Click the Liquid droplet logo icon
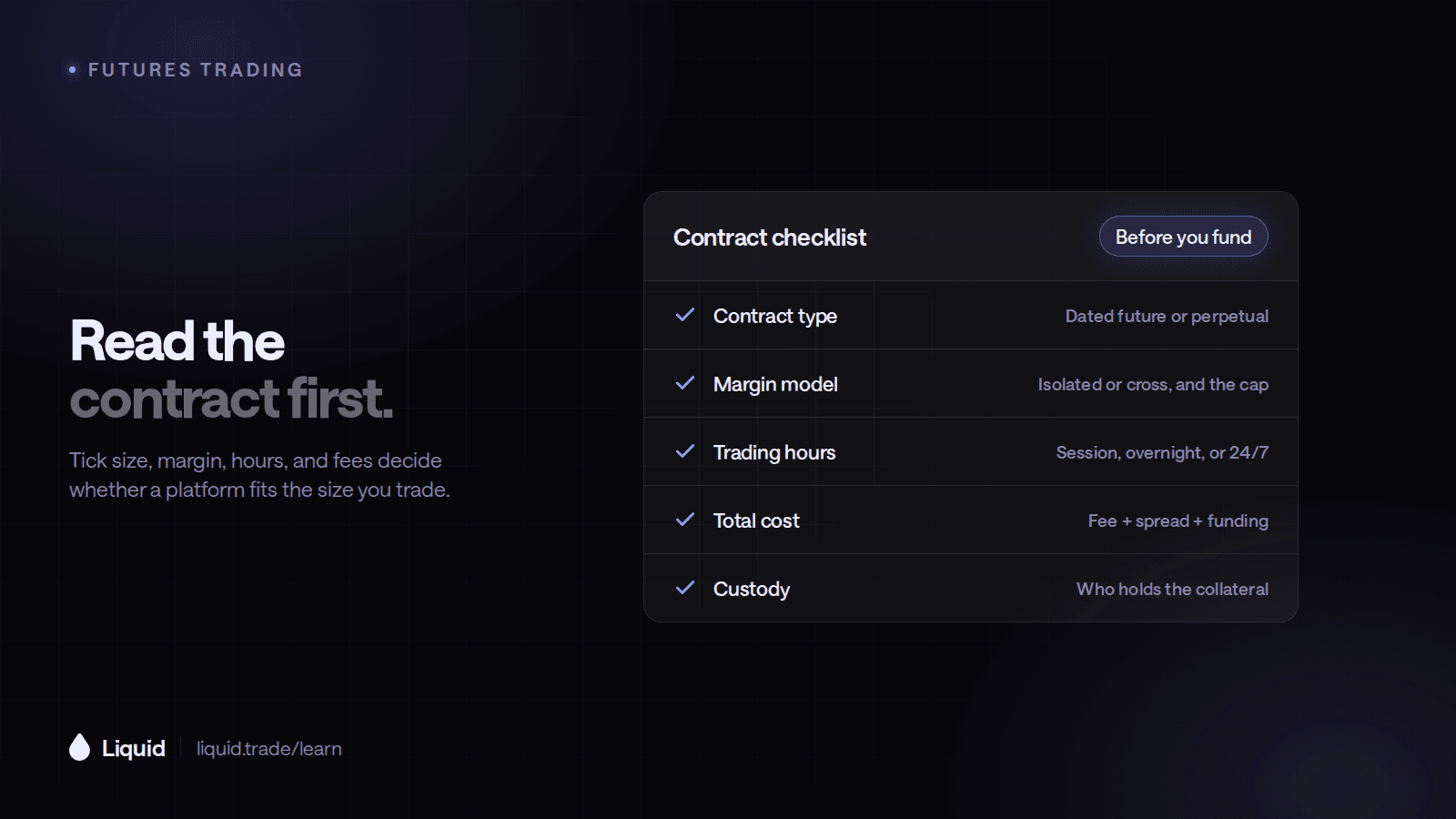1456x819 pixels. 80,747
